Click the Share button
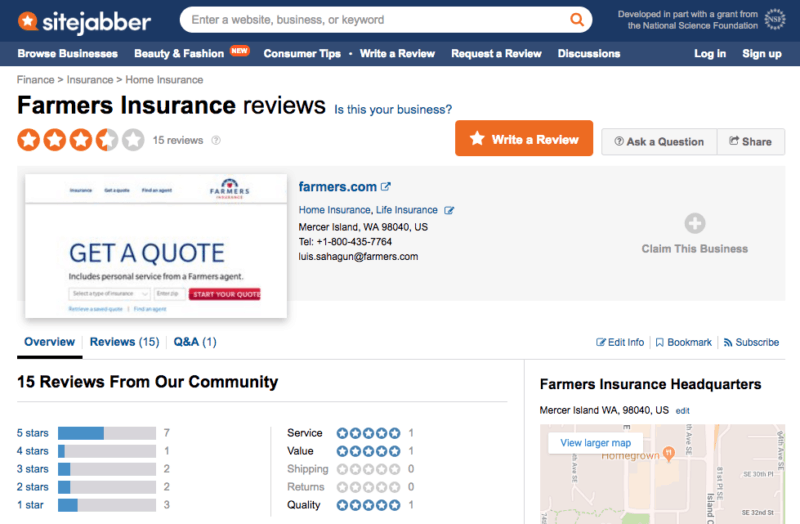Viewport: 800px width, 524px height. tap(751, 142)
